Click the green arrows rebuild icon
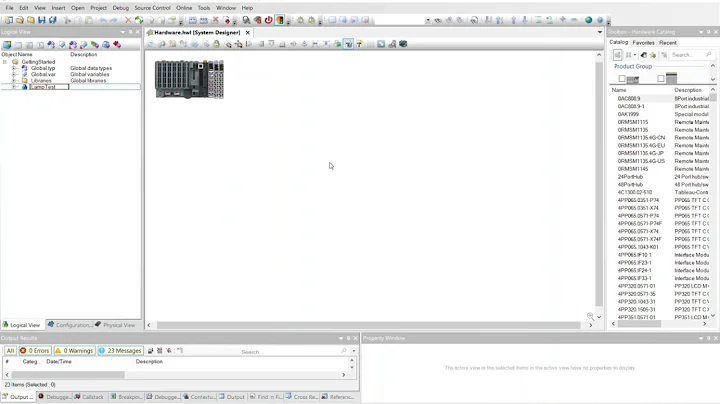Viewport: 720px width, 404px height. [x=139, y=20]
